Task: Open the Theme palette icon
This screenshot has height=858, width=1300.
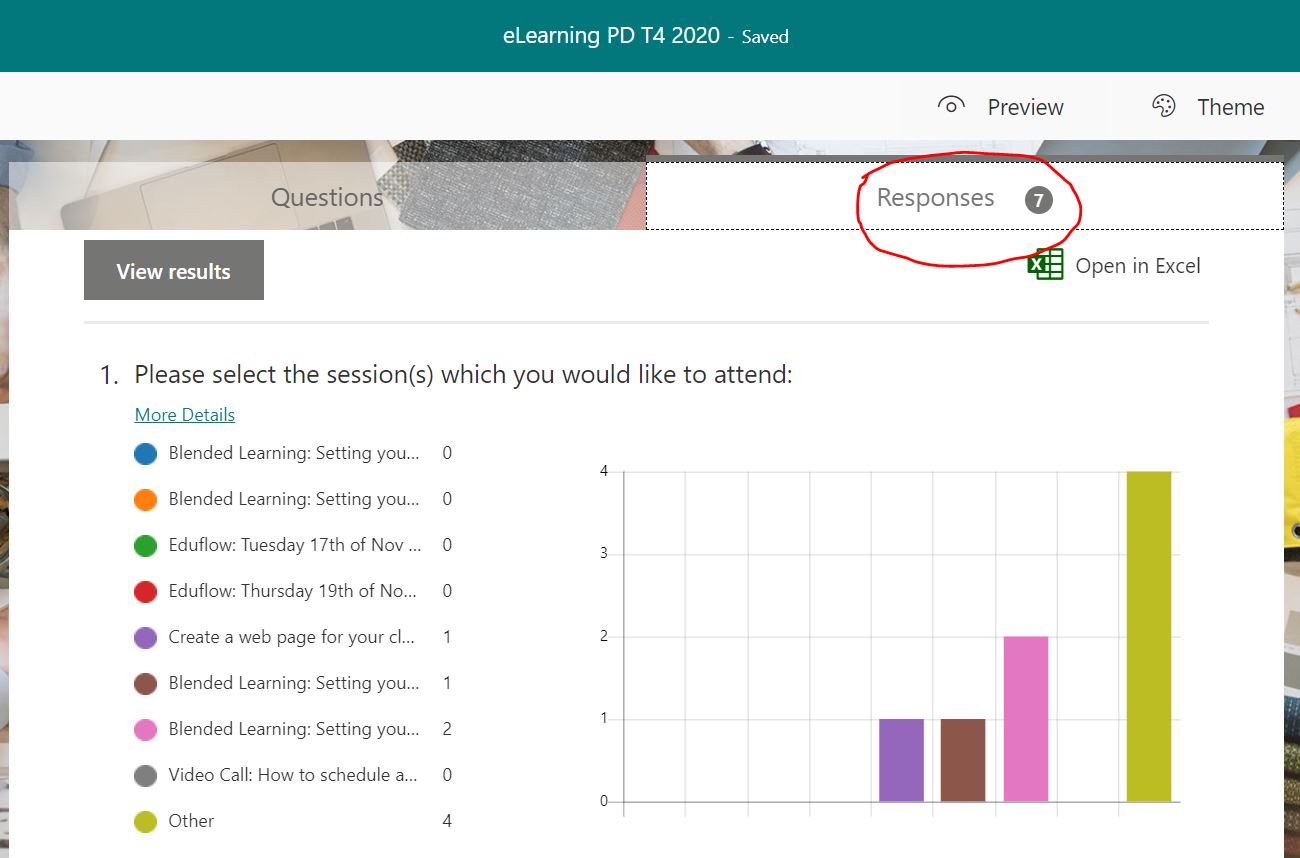Action: pyautogui.click(x=1163, y=104)
